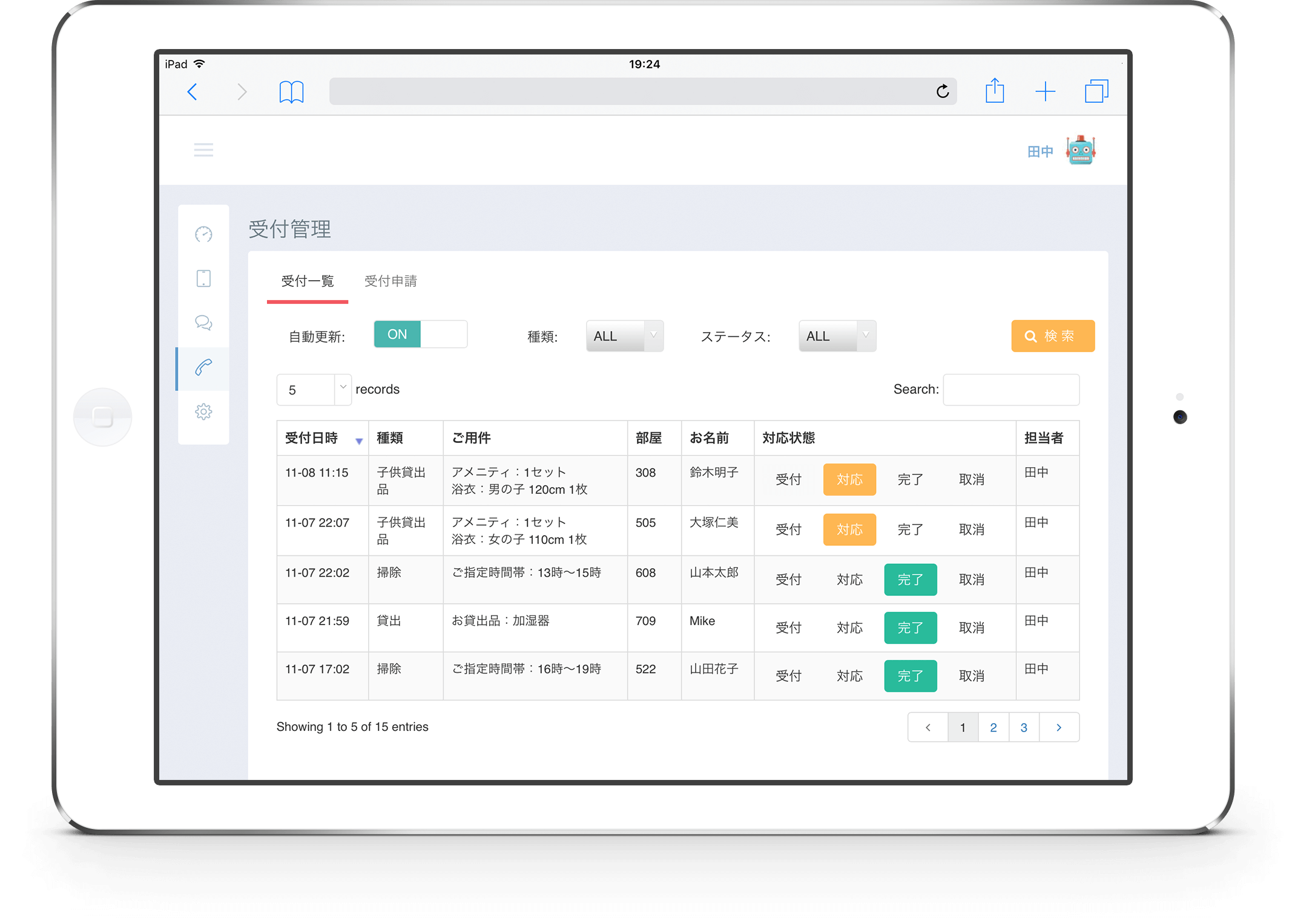Open the settings gear sidebar icon
1295x924 pixels.
203,412
